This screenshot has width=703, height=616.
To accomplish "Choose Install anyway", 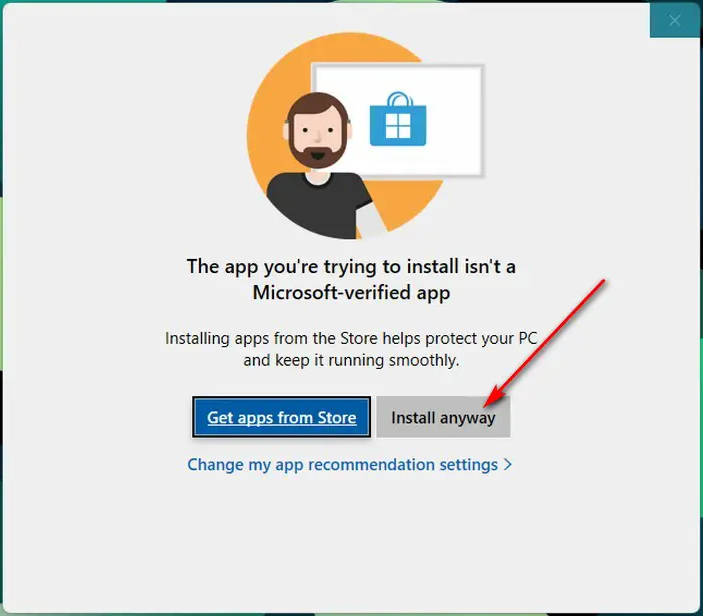I will 443,417.
